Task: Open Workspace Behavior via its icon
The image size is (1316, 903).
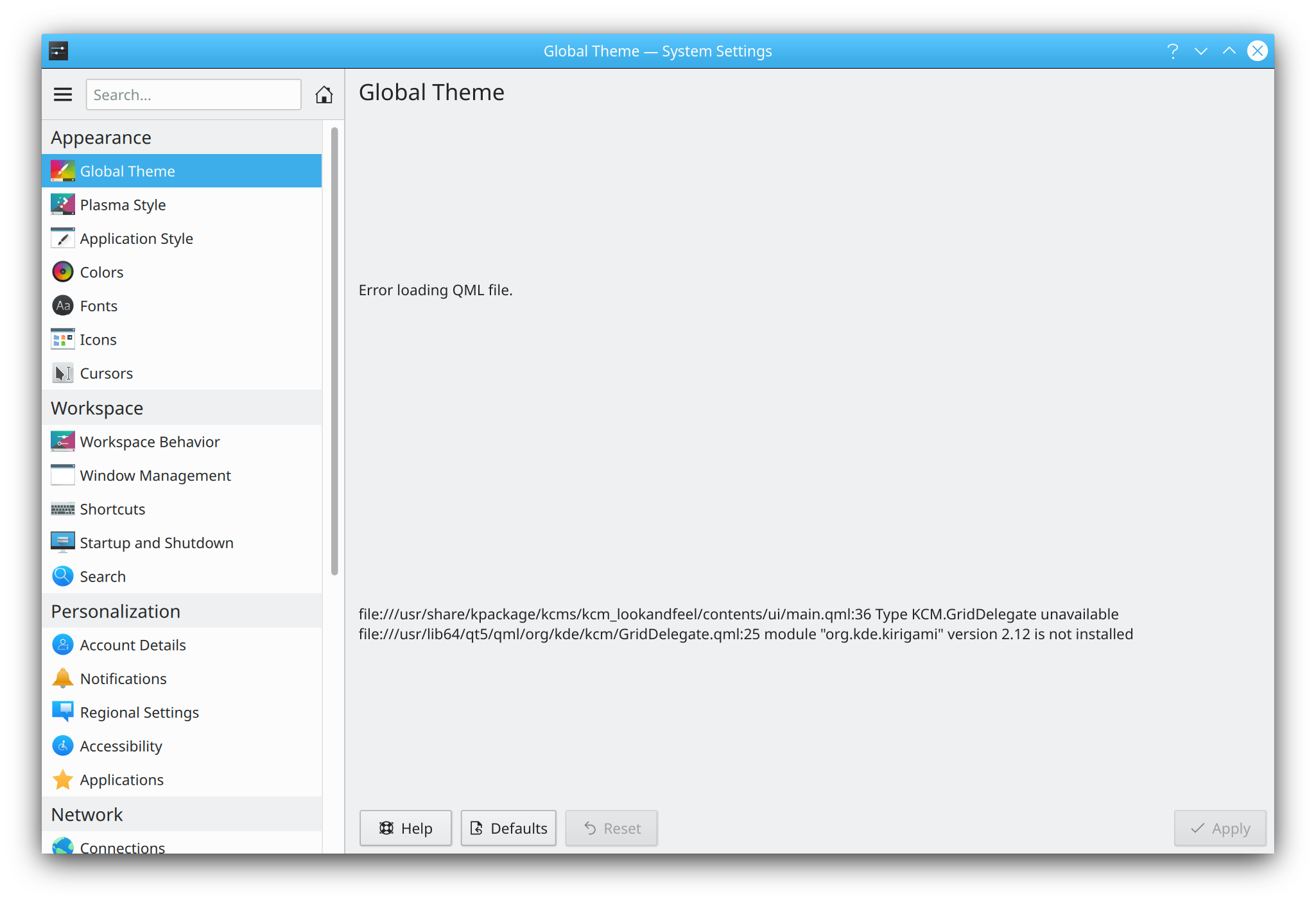Action: (x=62, y=442)
